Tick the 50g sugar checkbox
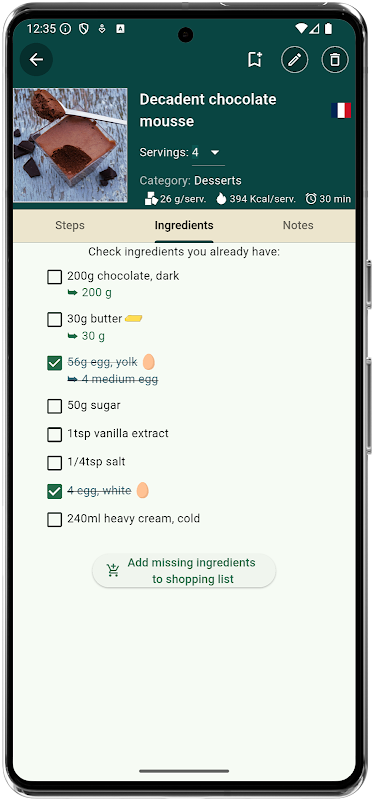Viewport: 372px width, 800px height. (x=55, y=407)
